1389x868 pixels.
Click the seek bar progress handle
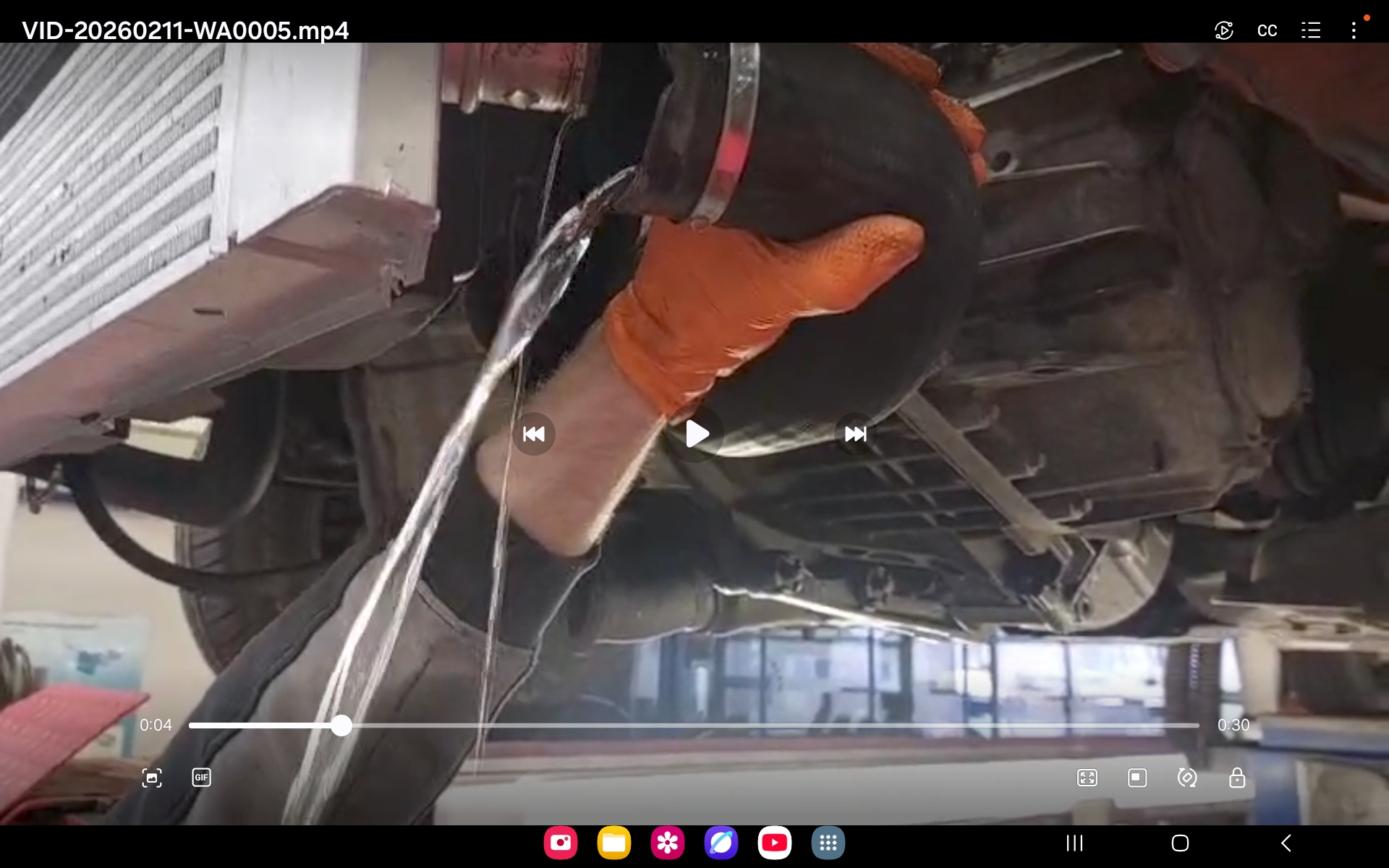341,725
